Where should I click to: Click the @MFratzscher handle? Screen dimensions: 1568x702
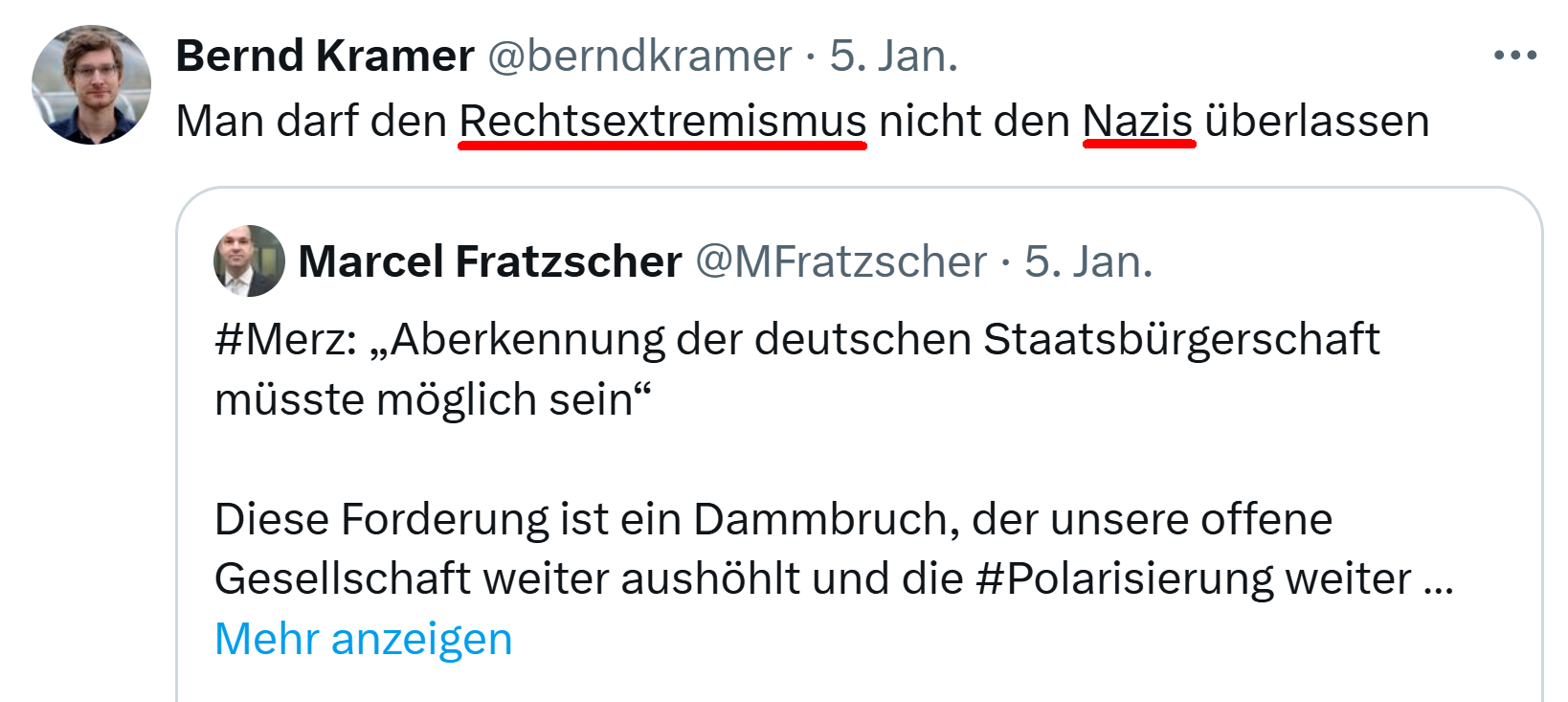click(x=840, y=261)
